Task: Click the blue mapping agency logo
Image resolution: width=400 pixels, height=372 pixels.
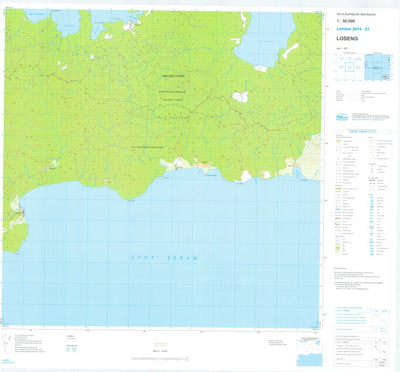Action: 342,117
